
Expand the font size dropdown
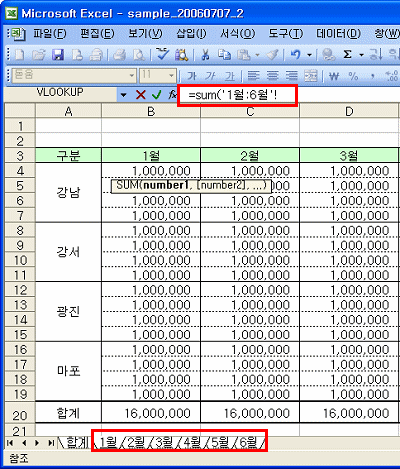tap(171, 76)
